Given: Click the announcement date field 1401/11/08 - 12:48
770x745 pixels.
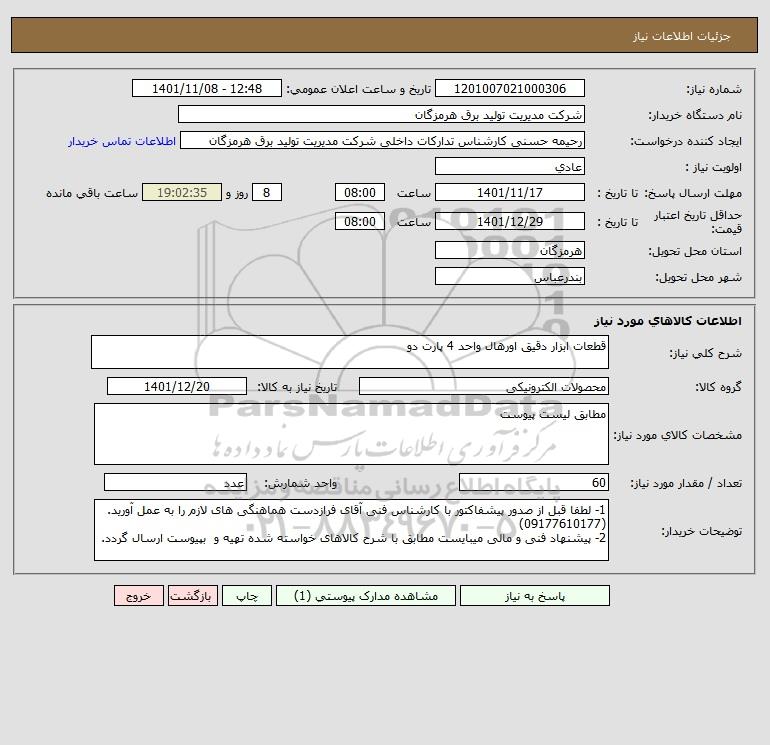Looking at the screenshot, I should (207, 88).
